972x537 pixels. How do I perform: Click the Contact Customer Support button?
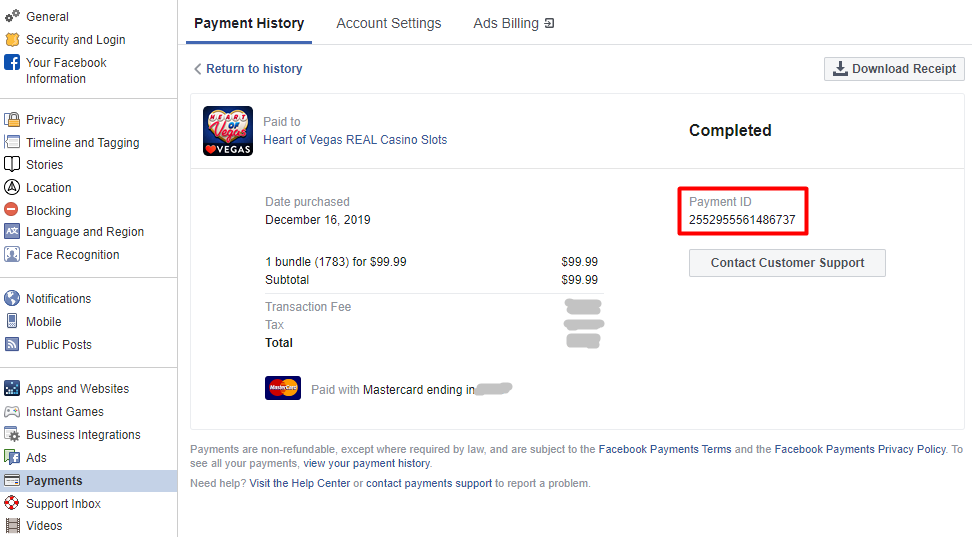[787, 263]
